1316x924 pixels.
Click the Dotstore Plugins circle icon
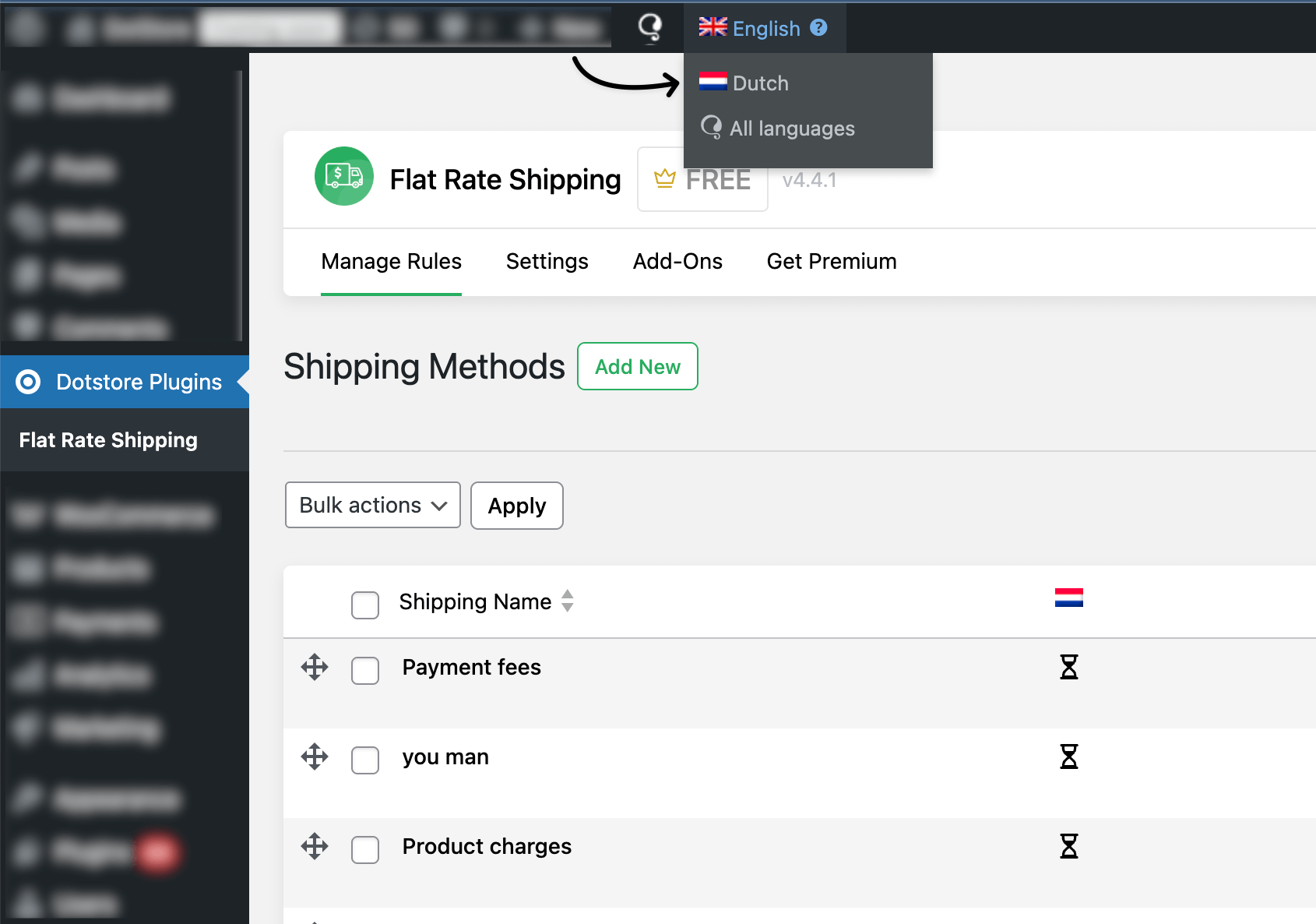click(x=28, y=382)
